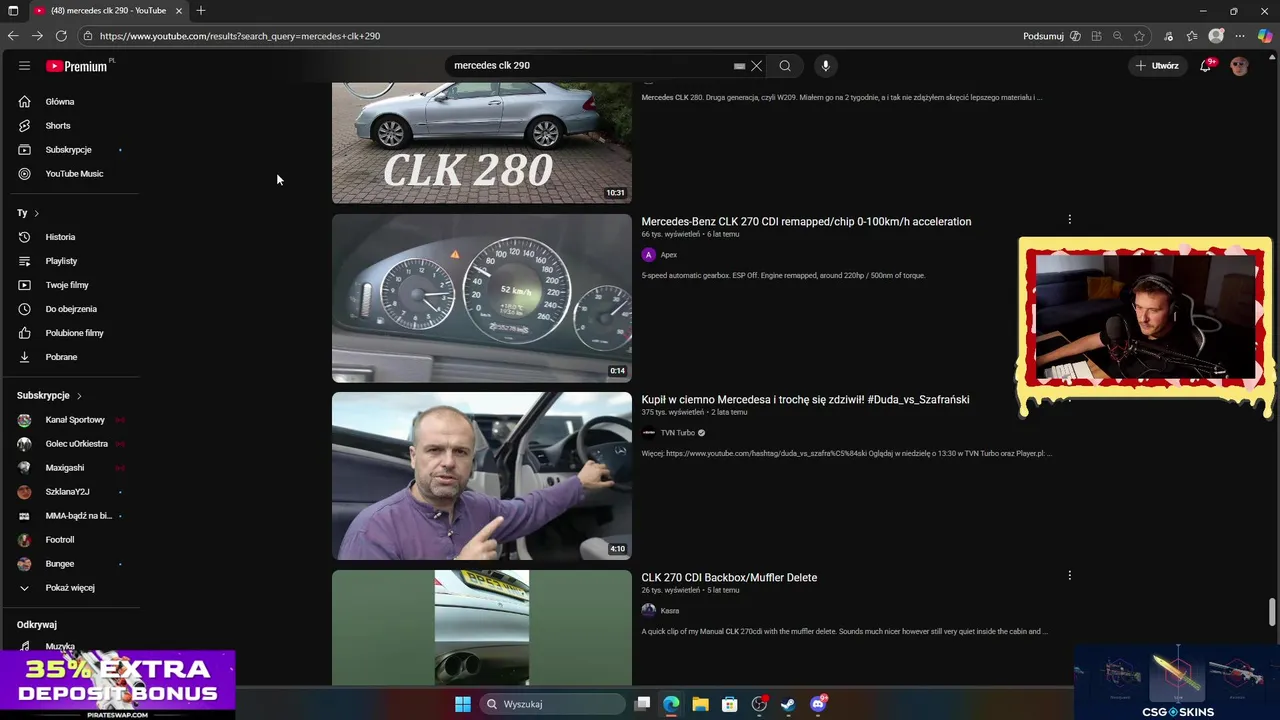Add page to favorites star icon
This screenshot has height=720, width=1280.
click(x=1139, y=36)
